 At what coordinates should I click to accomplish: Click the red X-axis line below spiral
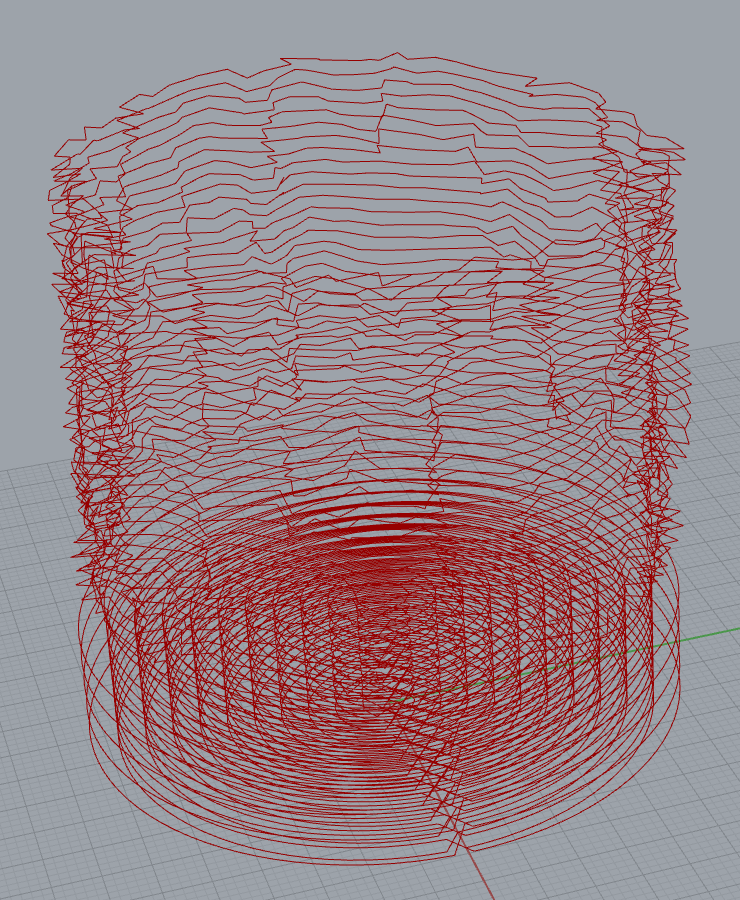(479, 875)
